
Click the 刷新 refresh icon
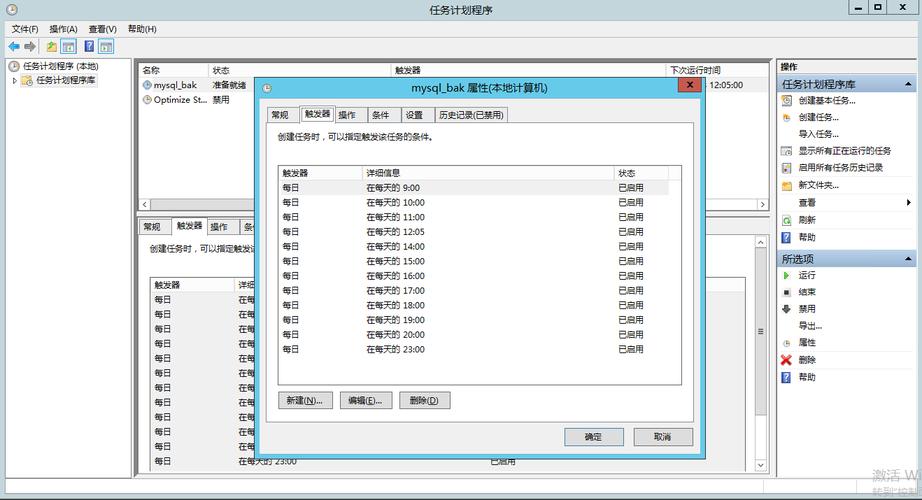click(787, 221)
